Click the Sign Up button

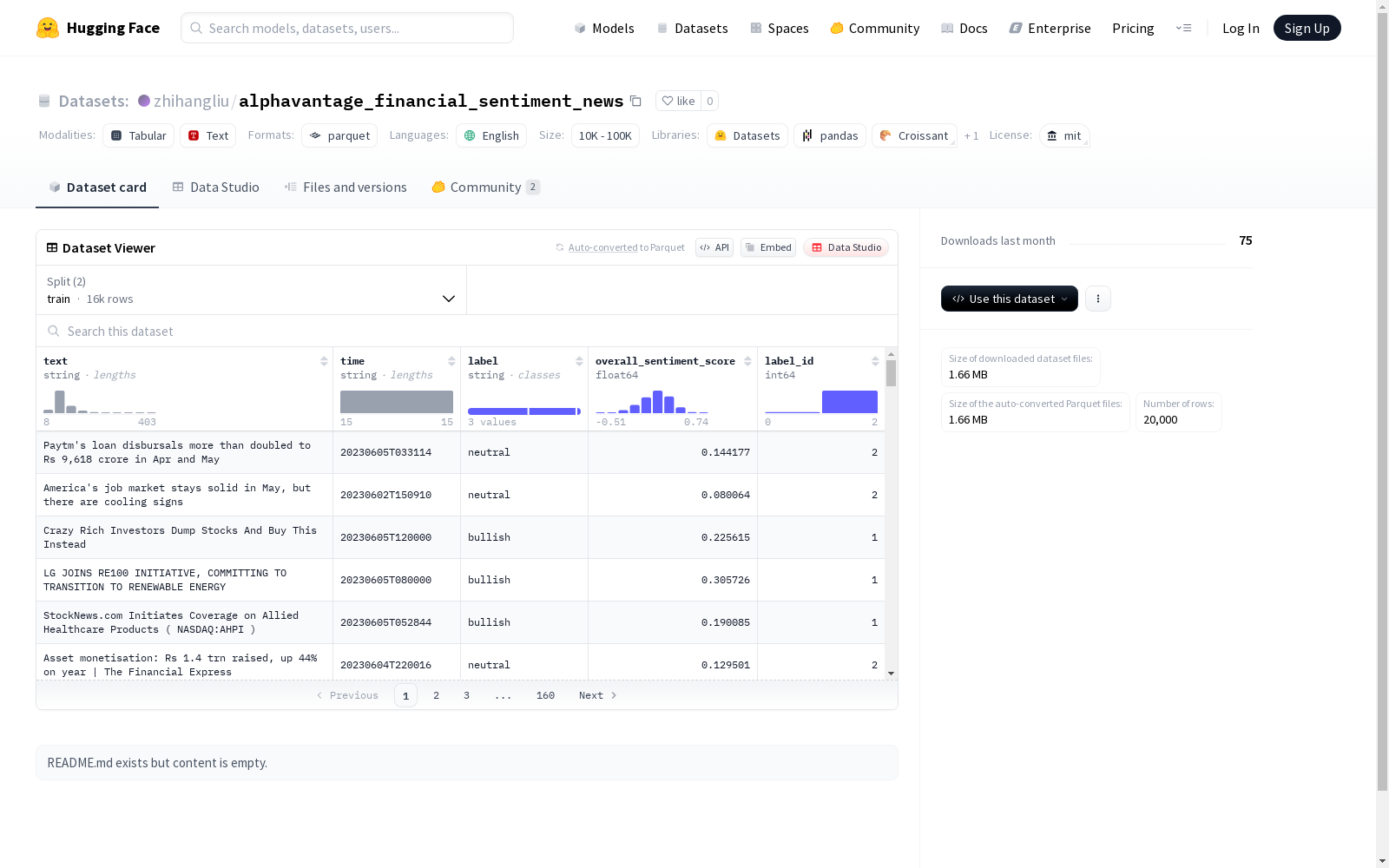click(1307, 28)
